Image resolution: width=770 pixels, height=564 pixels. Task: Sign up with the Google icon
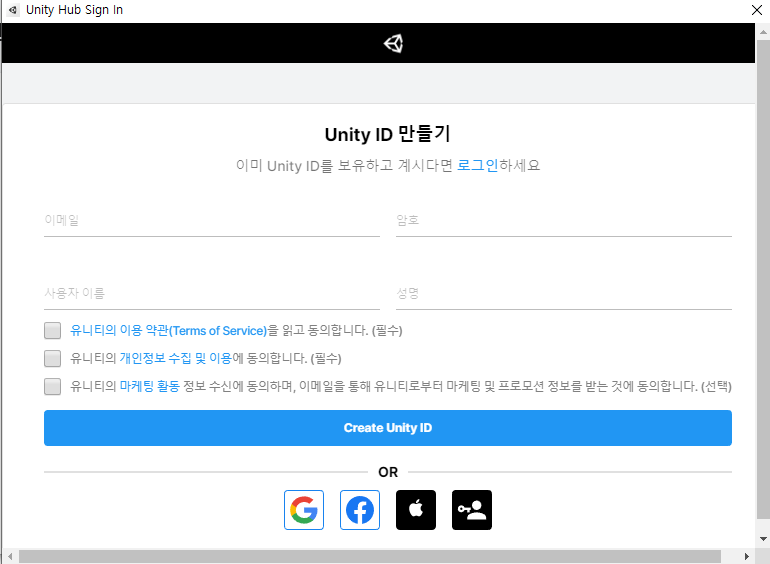(x=303, y=510)
